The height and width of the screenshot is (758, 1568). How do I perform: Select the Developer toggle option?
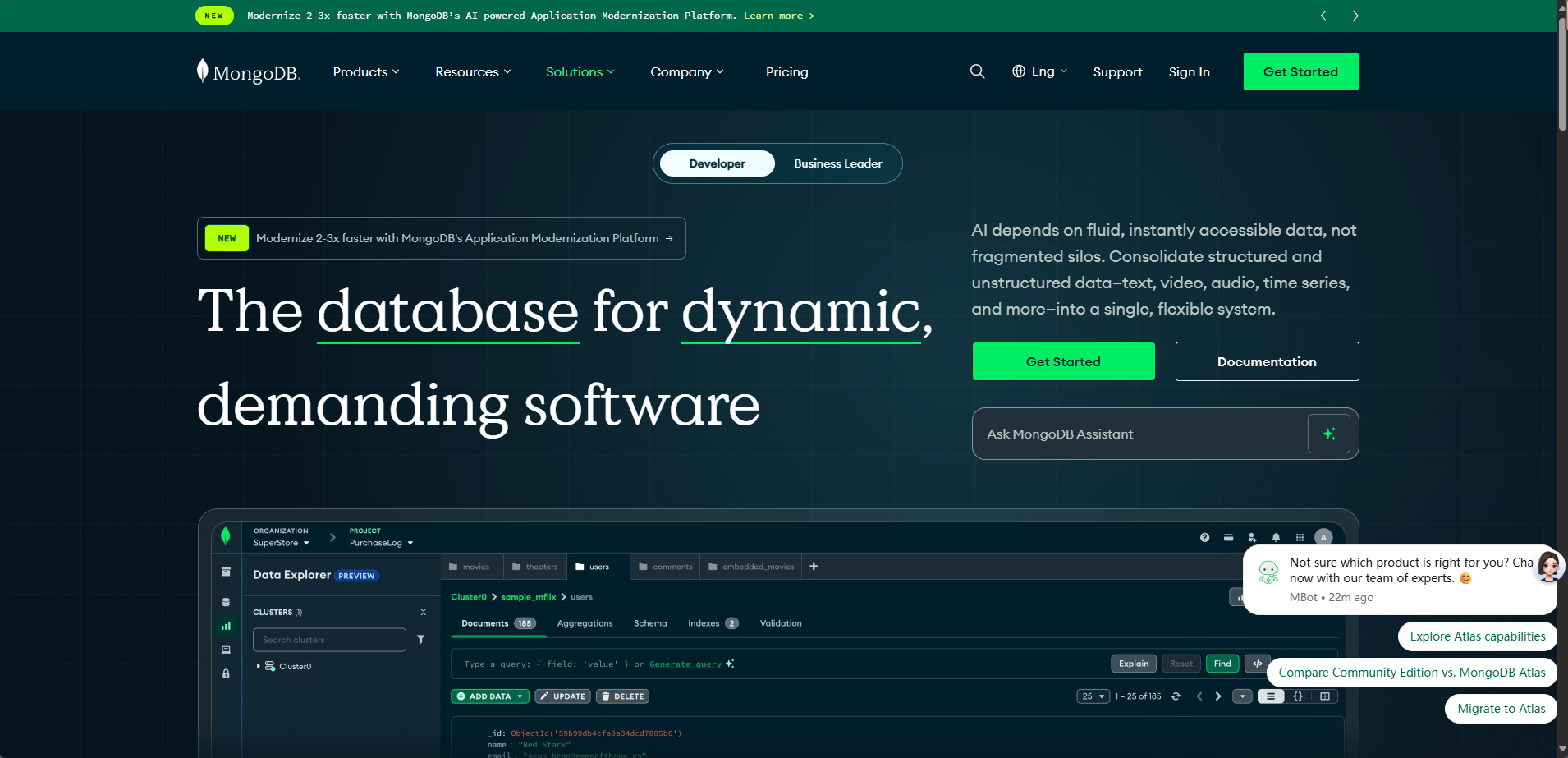(x=717, y=163)
